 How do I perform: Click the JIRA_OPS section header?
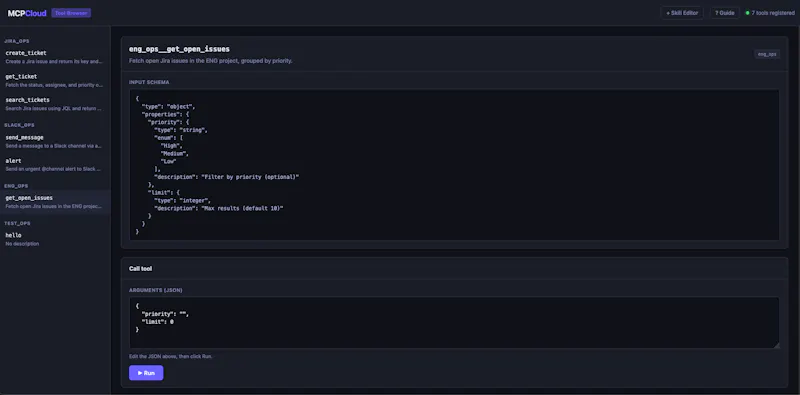pyautogui.click(x=17, y=41)
